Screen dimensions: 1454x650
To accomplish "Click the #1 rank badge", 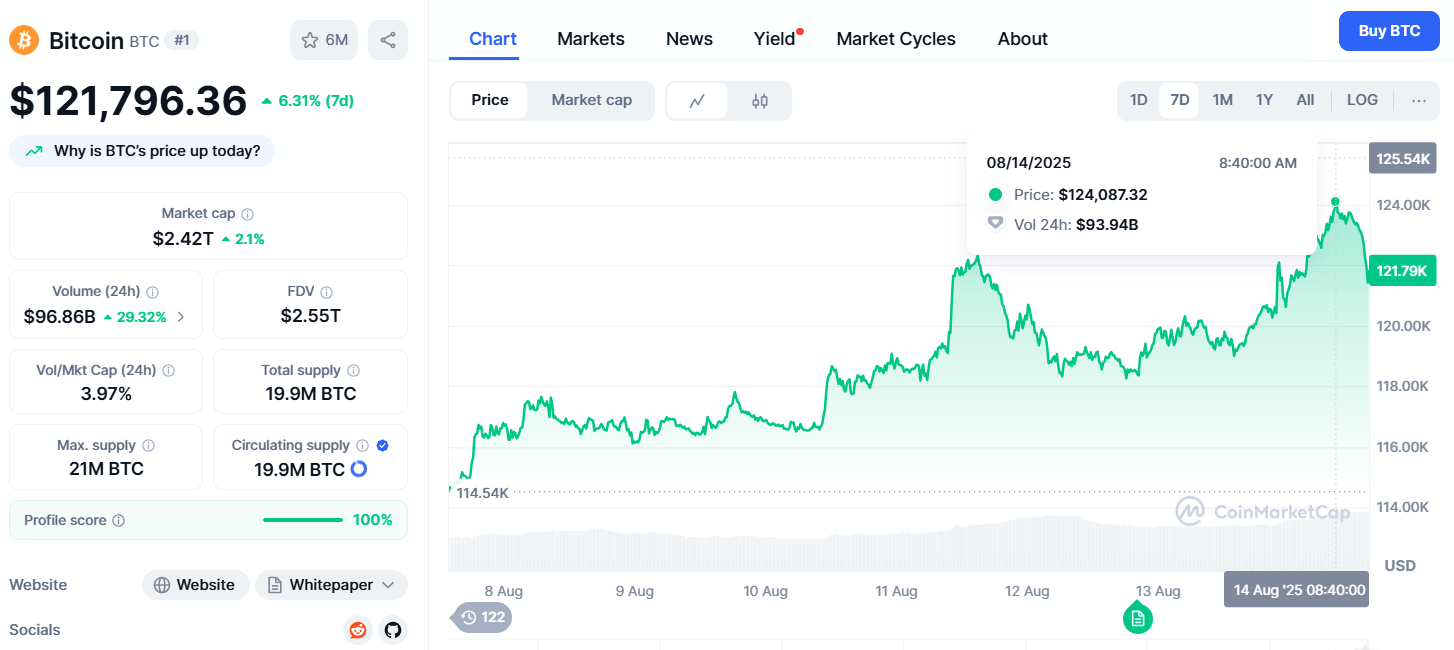I will [182, 40].
